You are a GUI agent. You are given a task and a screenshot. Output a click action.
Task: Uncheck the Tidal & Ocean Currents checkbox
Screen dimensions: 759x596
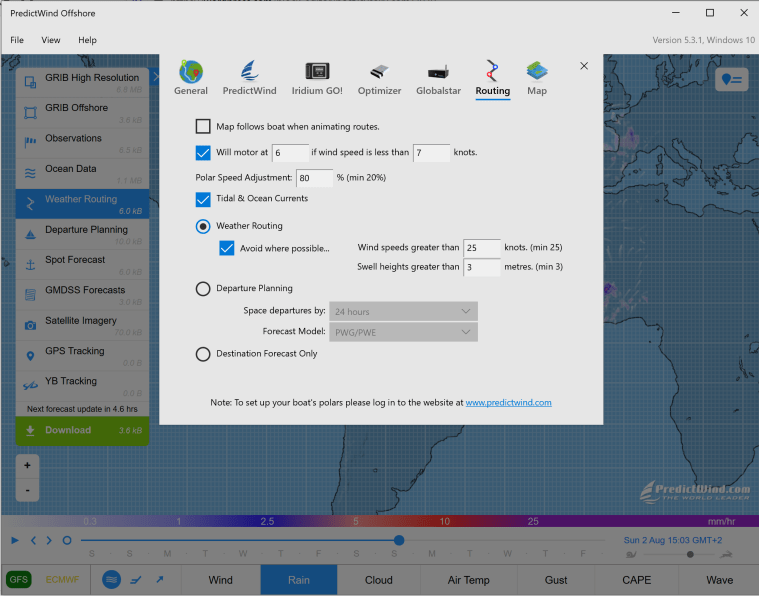point(203,199)
